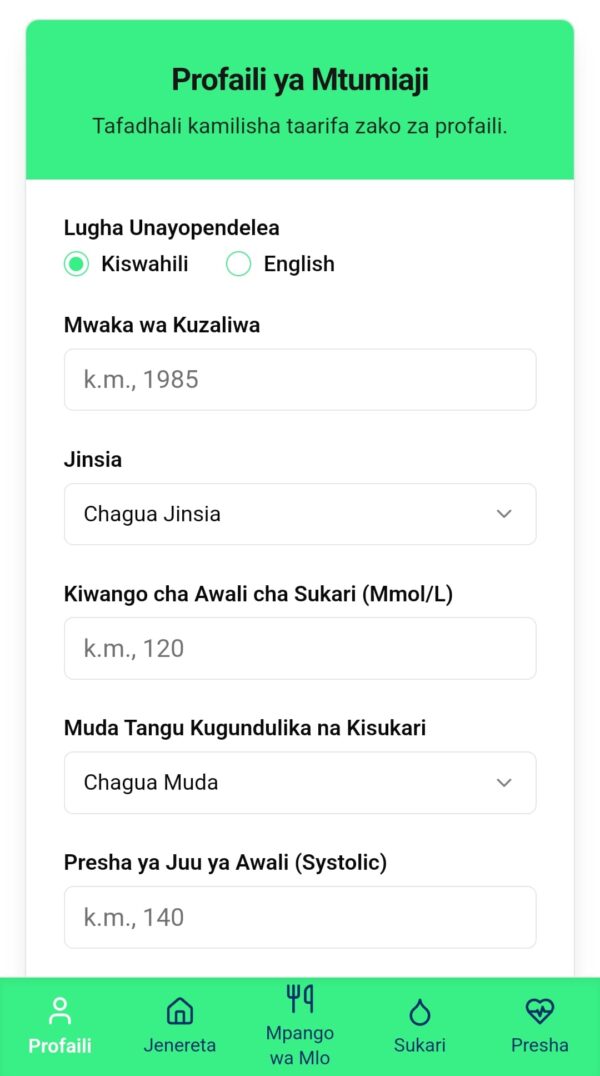The width and height of the screenshot is (600, 1076).
Task: Tap the Profaili person icon
Action: tap(60, 1010)
